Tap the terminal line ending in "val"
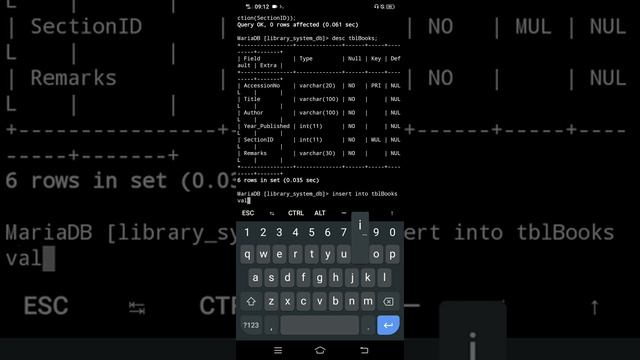The width and height of the screenshot is (640, 360). tap(244, 200)
